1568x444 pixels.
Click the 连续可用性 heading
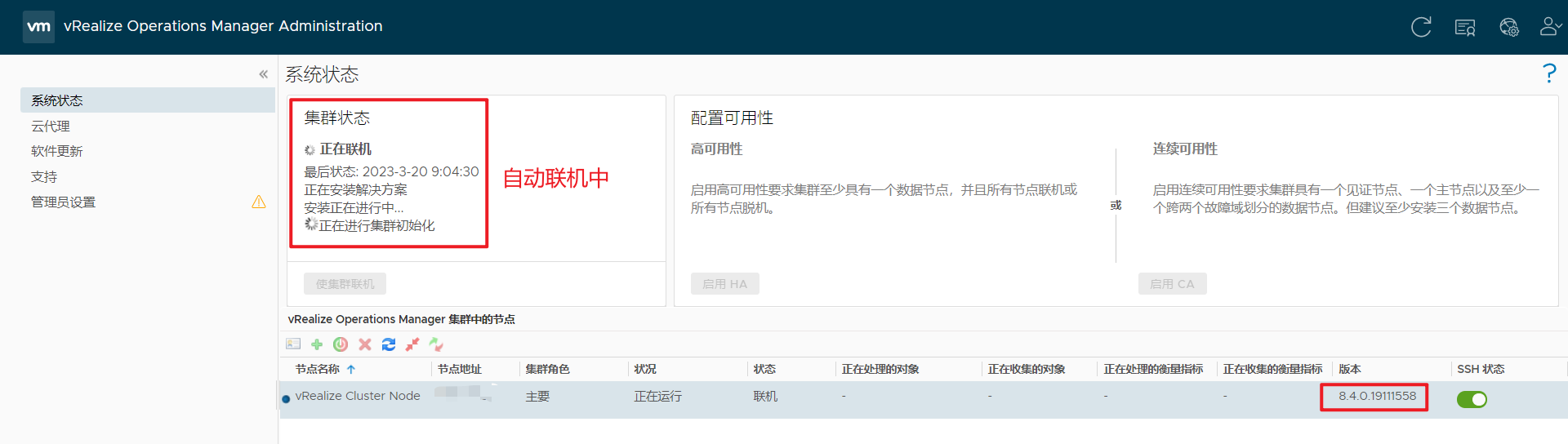[1185, 149]
